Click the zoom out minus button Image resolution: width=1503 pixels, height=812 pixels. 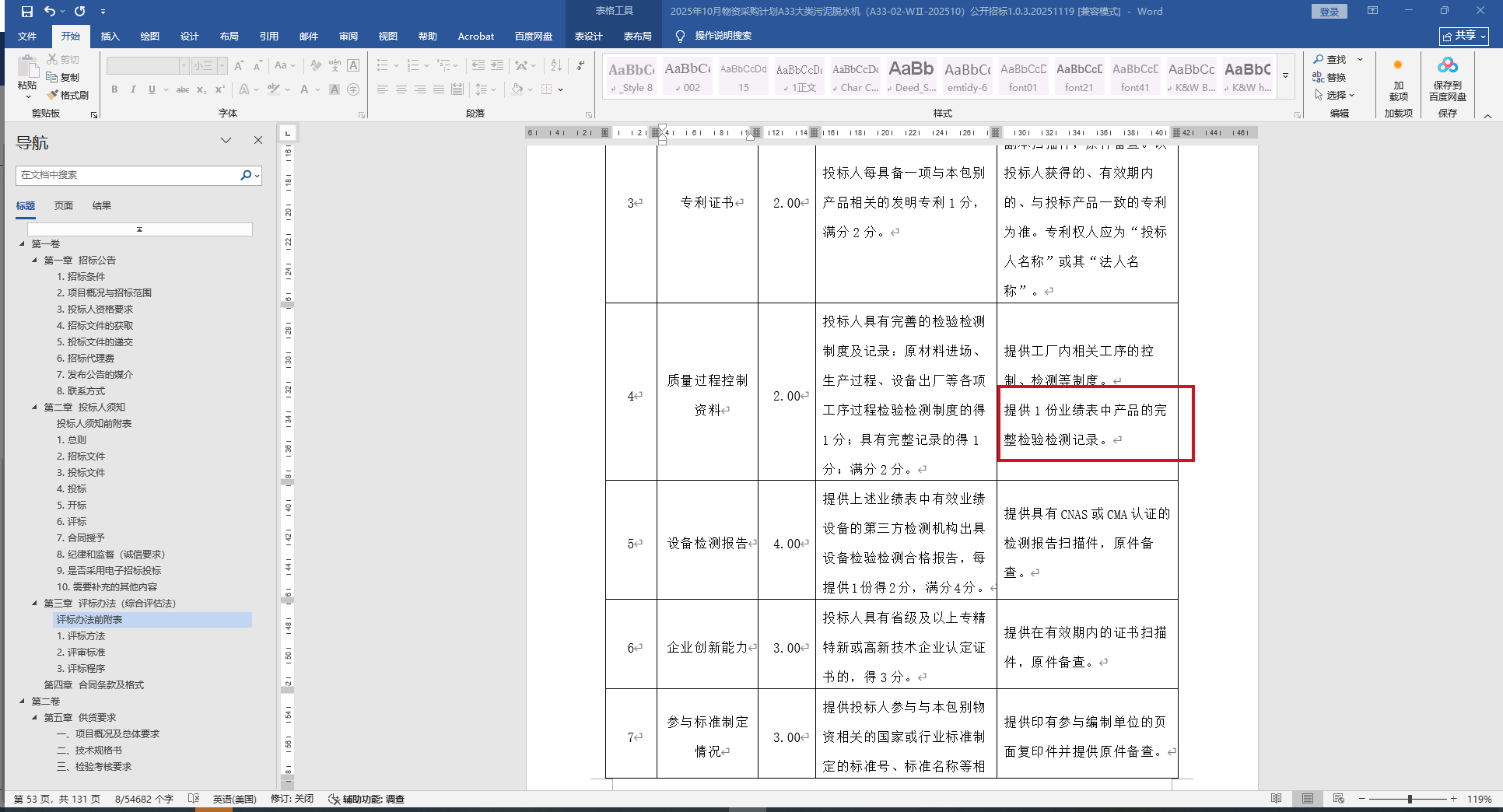(x=1362, y=799)
